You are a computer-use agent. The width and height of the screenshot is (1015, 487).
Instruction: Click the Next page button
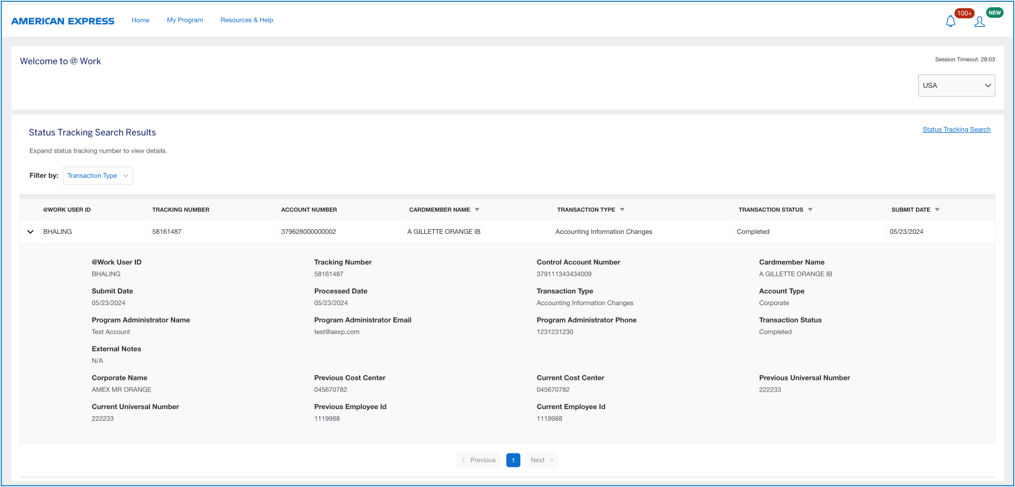[541, 460]
